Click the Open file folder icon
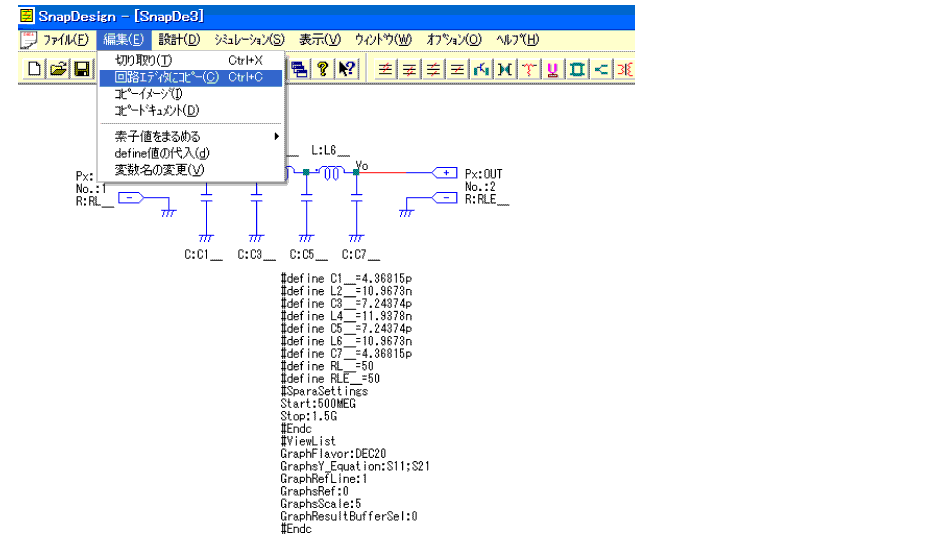Image resolution: width=937 pixels, height=534 pixels. 58,69
